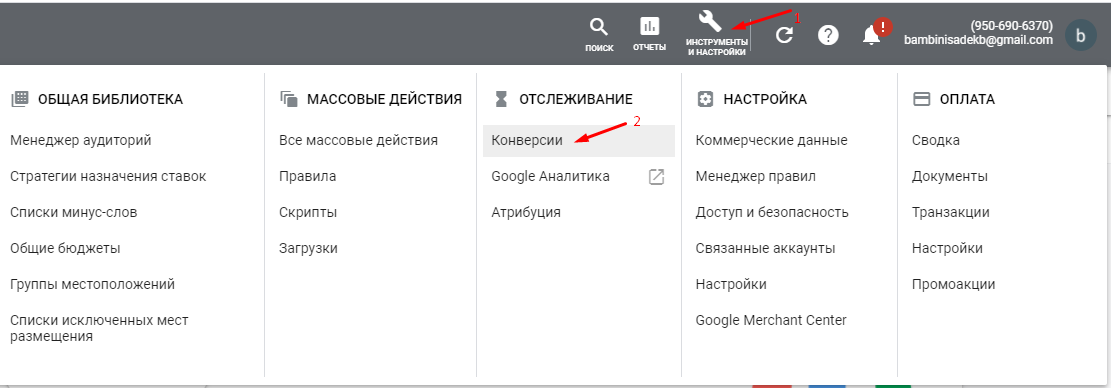Open the Reports (Отчеты) chart icon
The width and height of the screenshot is (1111, 388).
tap(649, 26)
